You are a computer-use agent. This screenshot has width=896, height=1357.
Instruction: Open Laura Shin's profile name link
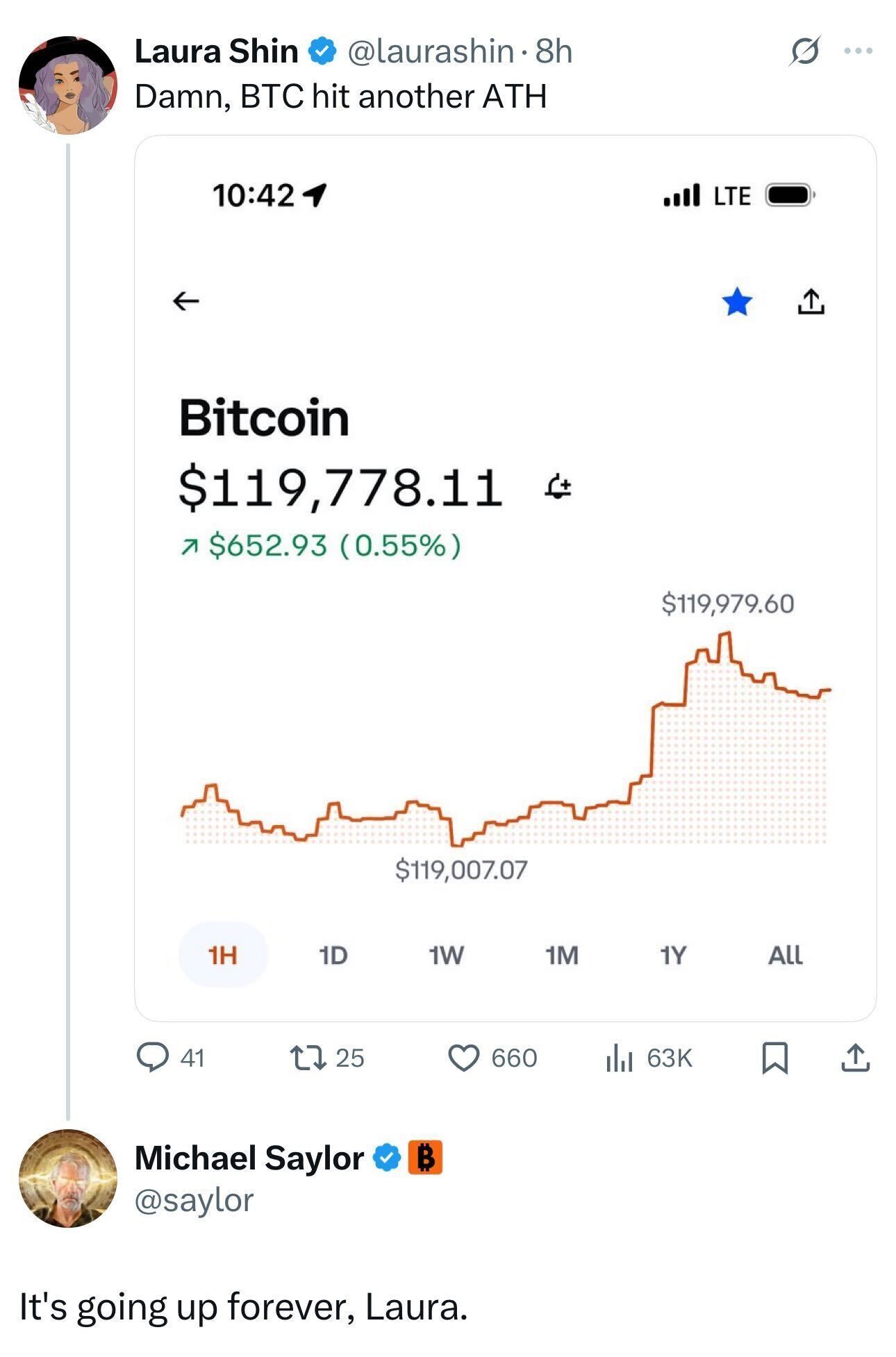click(x=216, y=51)
